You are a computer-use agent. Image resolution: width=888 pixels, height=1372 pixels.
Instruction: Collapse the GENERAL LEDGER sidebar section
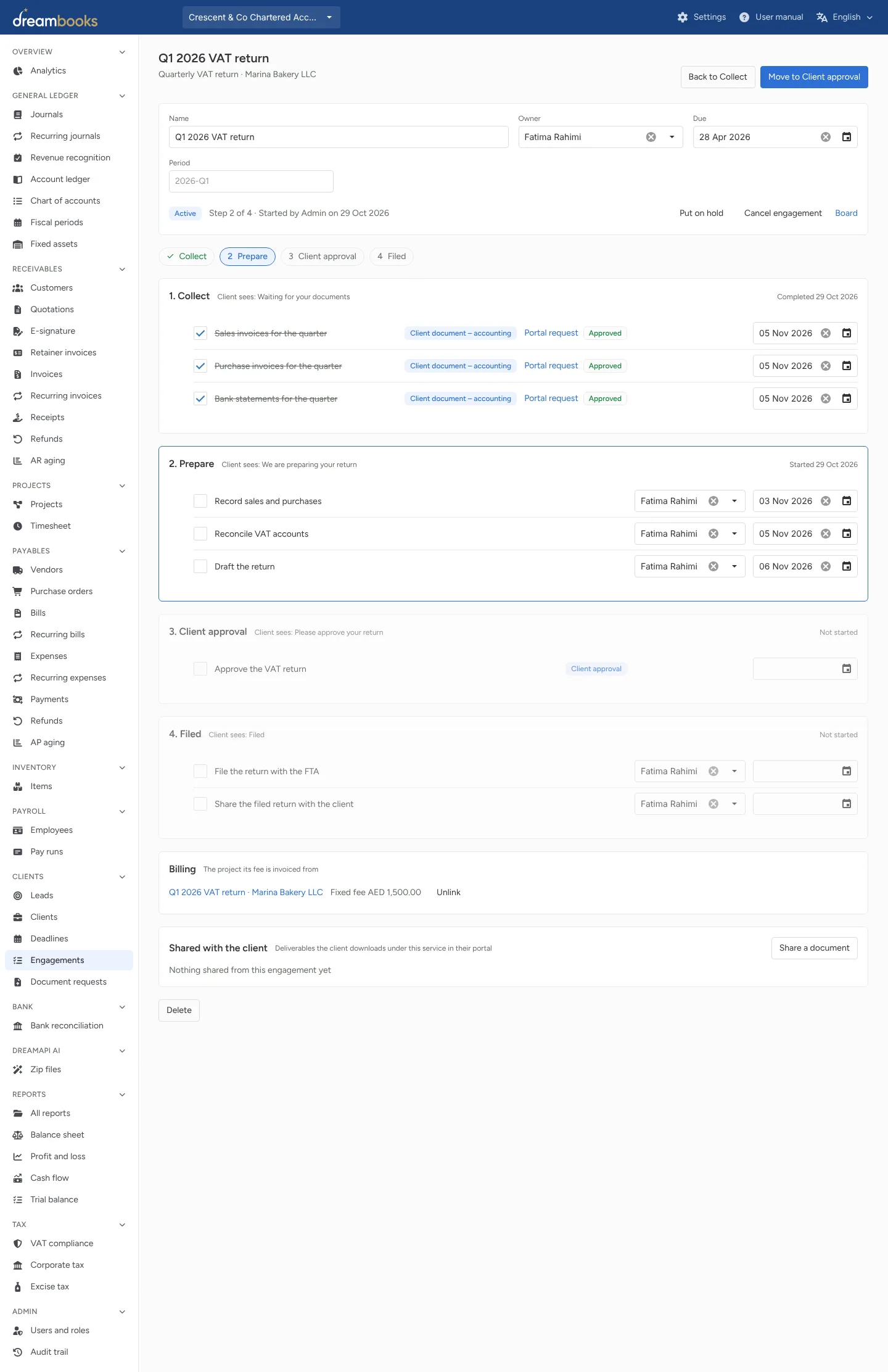(x=122, y=96)
